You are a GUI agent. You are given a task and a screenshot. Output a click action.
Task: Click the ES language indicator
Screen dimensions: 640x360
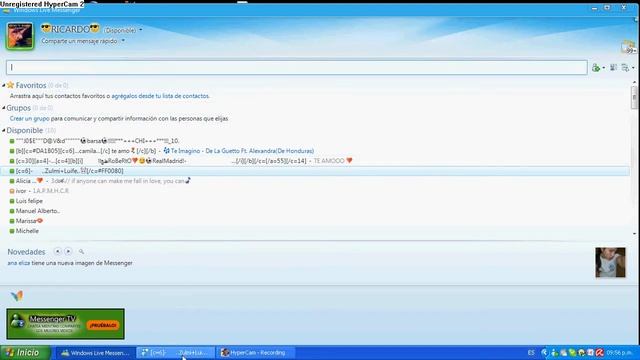click(531, 353)
